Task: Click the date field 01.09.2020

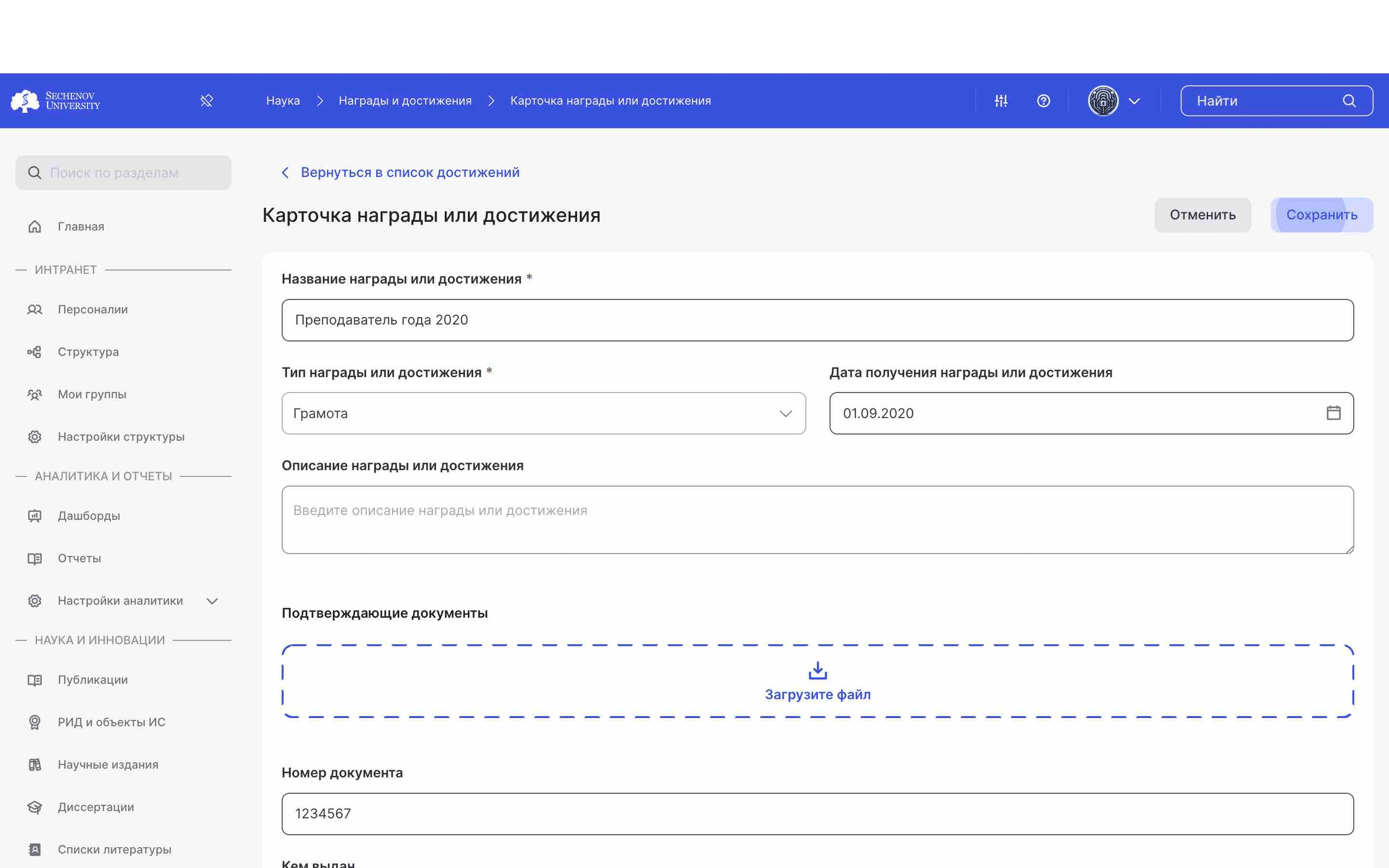Action: pos(1091,413)
